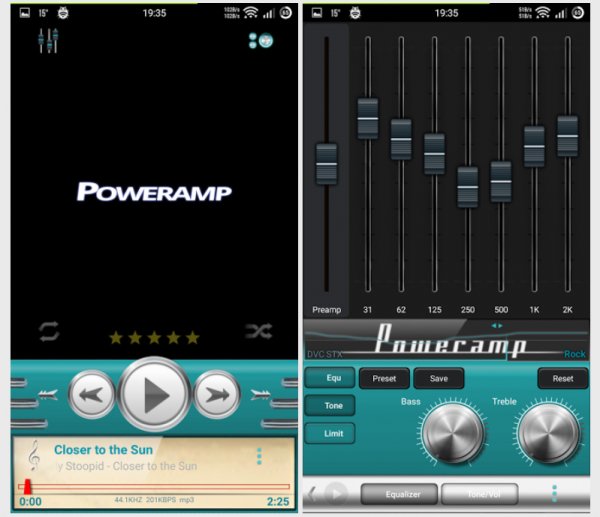This screenshot has width=600, height=517.
Task: Click the elapsed time 0:00
Action: (30, 502)
